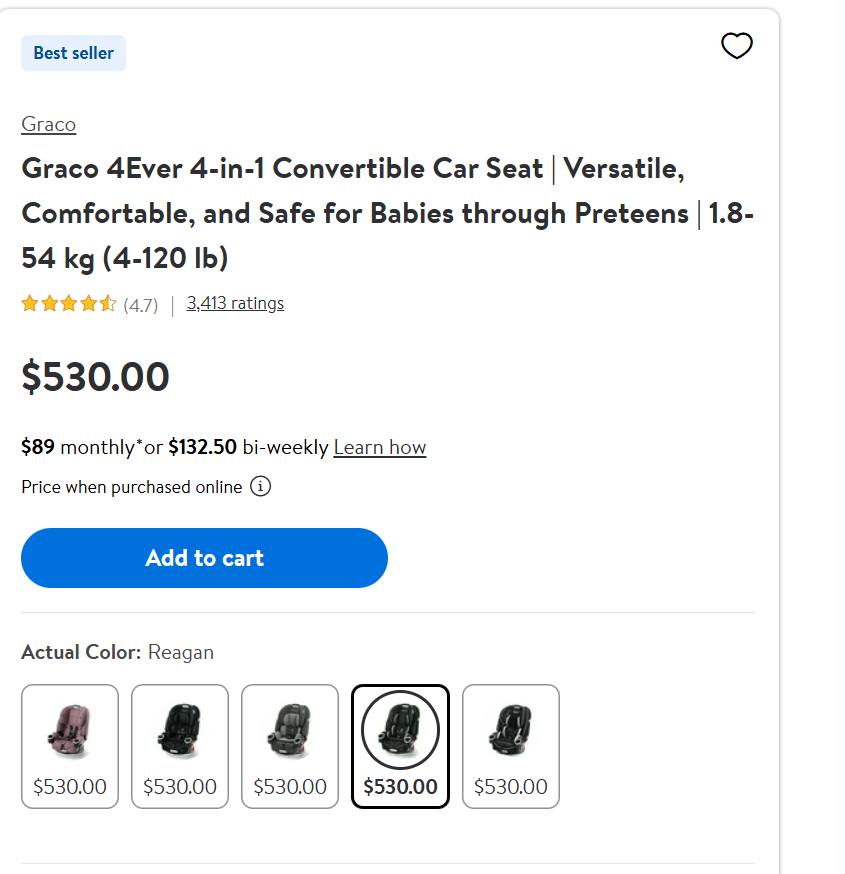Click the product title text
Screen dimensions: 845x874
(387, 213)
